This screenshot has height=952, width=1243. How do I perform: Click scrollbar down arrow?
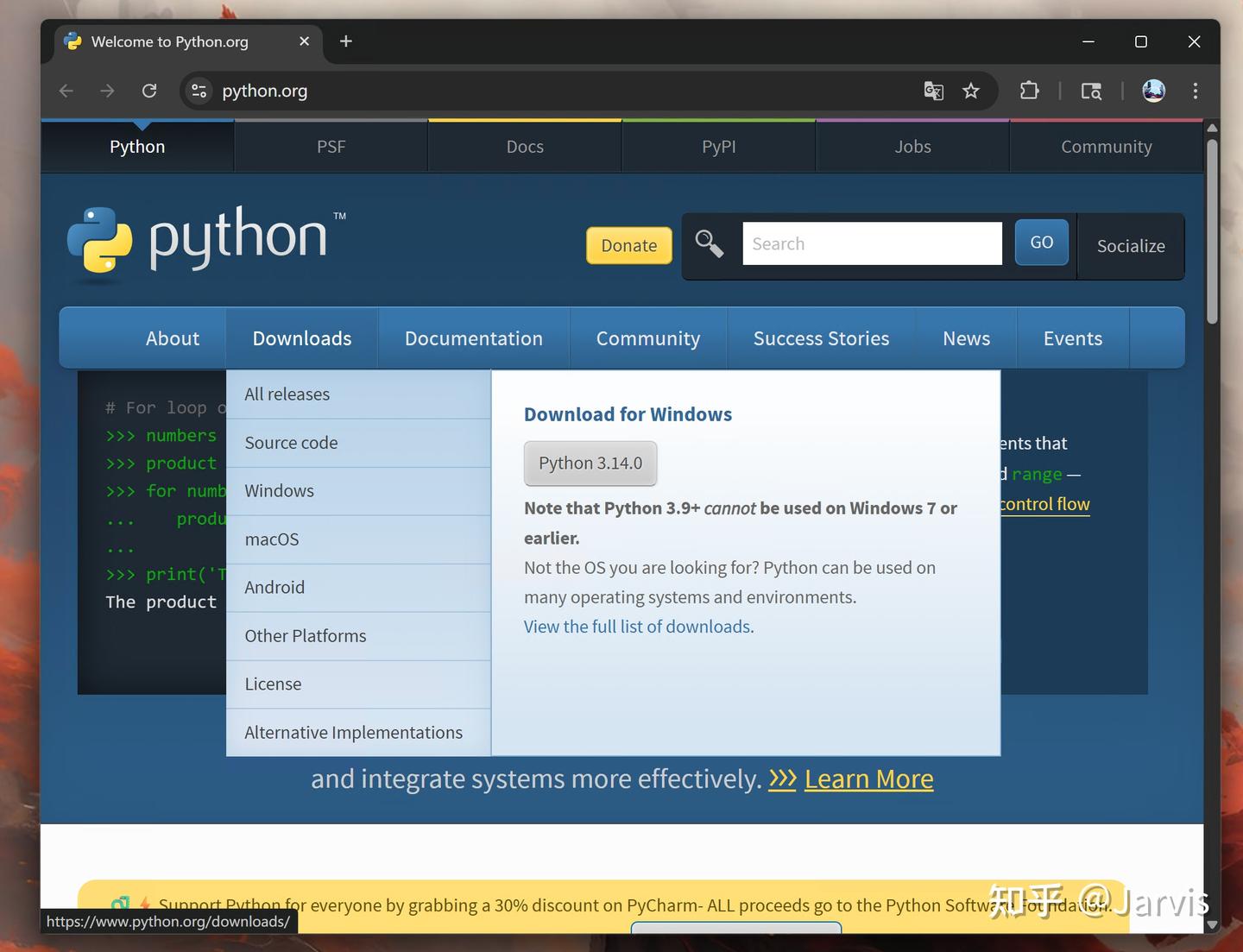point(1212,924)
